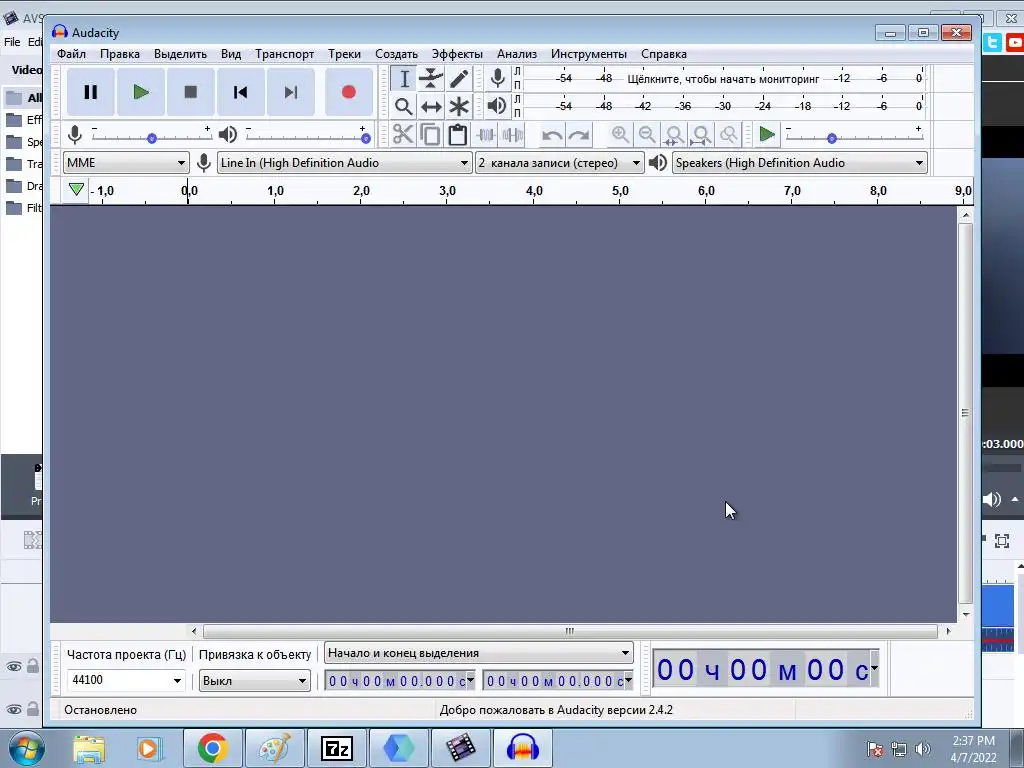Click the Zoom Toggle icon

tap(728, 135)
